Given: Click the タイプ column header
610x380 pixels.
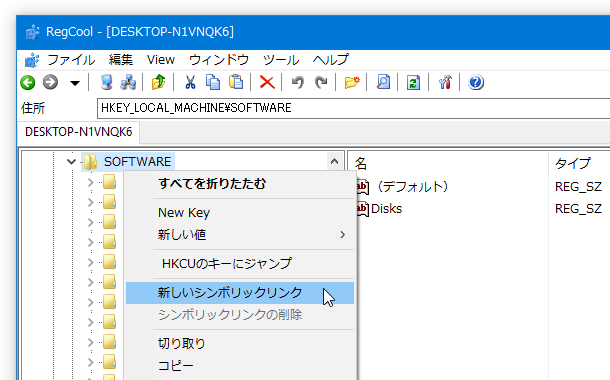Looking at the screenshot, I should click(579, 163).
